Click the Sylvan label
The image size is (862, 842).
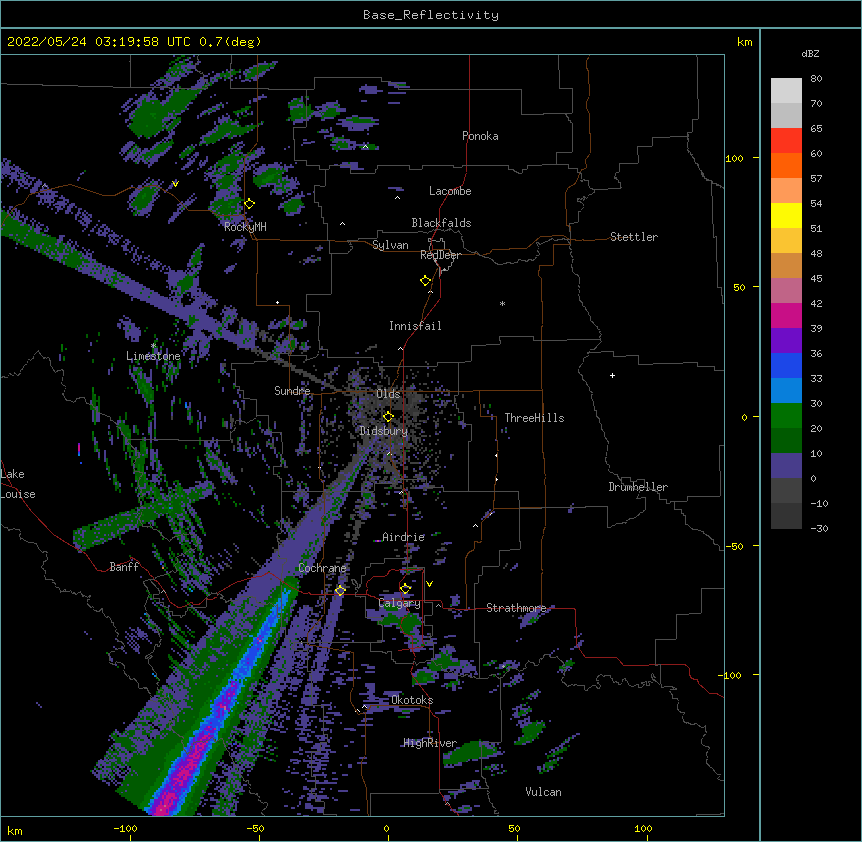point(390,245)
